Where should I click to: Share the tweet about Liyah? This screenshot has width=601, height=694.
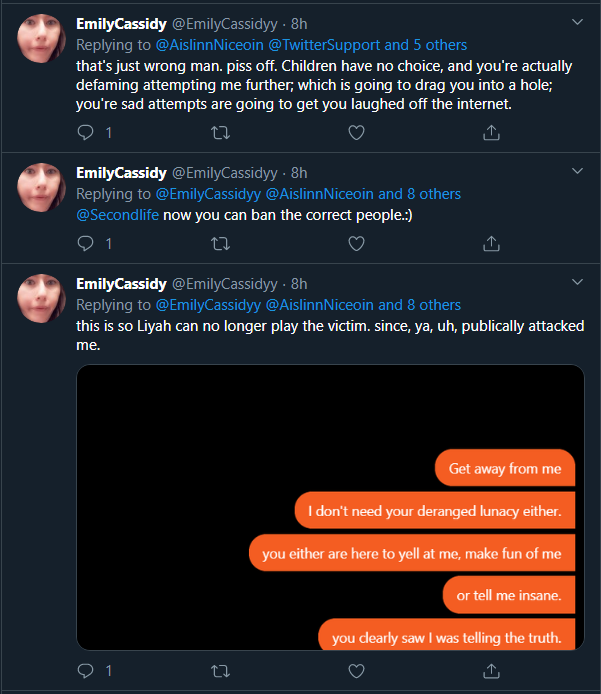click(491, 671)
